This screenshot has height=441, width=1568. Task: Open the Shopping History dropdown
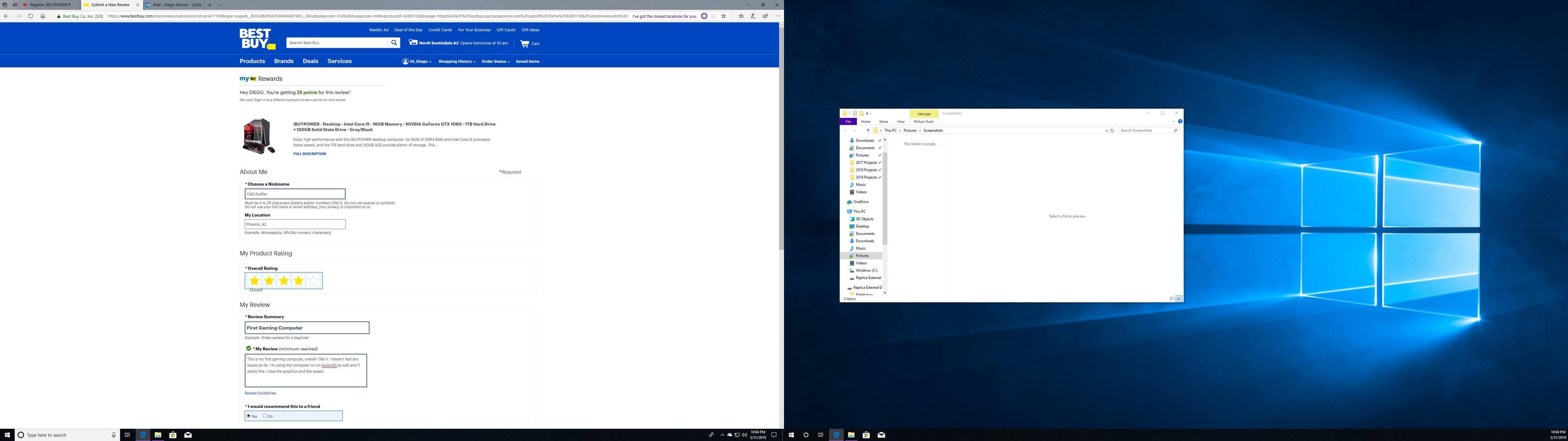(x=457, y=62)
